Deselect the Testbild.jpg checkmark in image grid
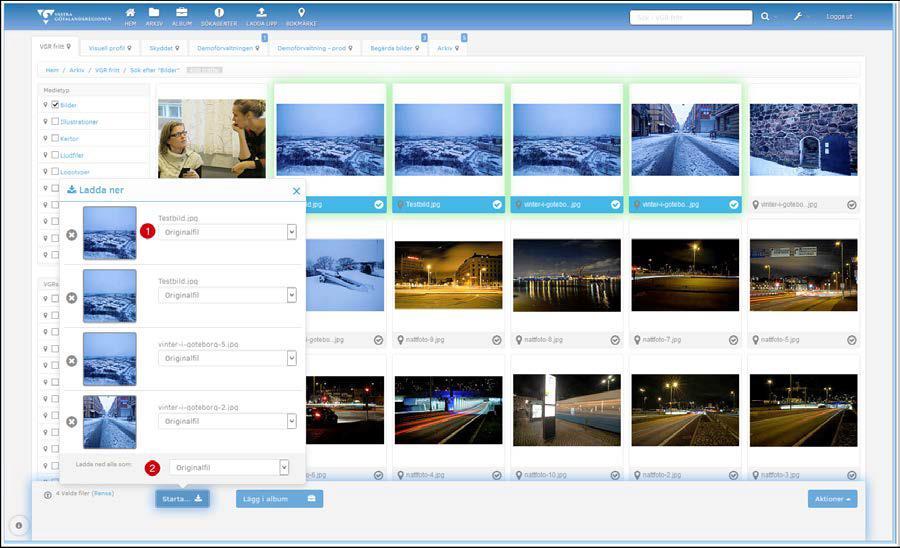 497,204
